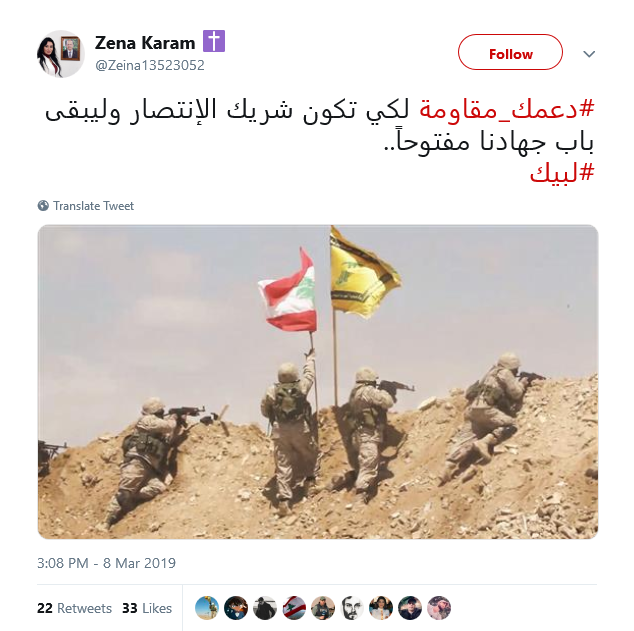Image resolution: width=634 pixels, height=631 pixels.
Task: Click the Lebanese flag liker avatar
Action: [294, 608]
